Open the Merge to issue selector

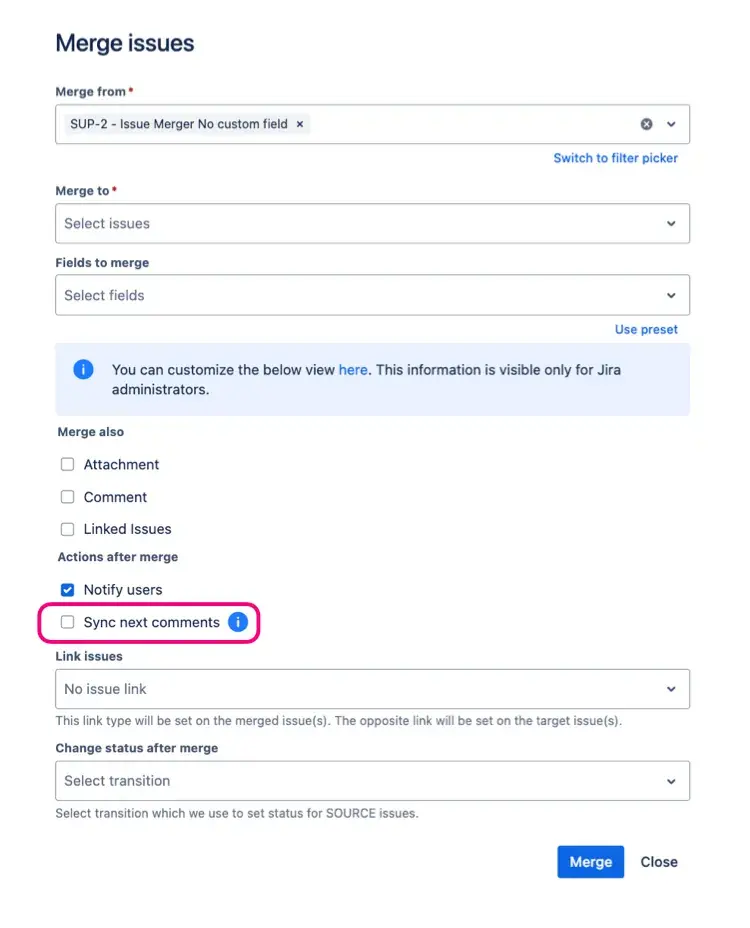click(x=372, y=224)
